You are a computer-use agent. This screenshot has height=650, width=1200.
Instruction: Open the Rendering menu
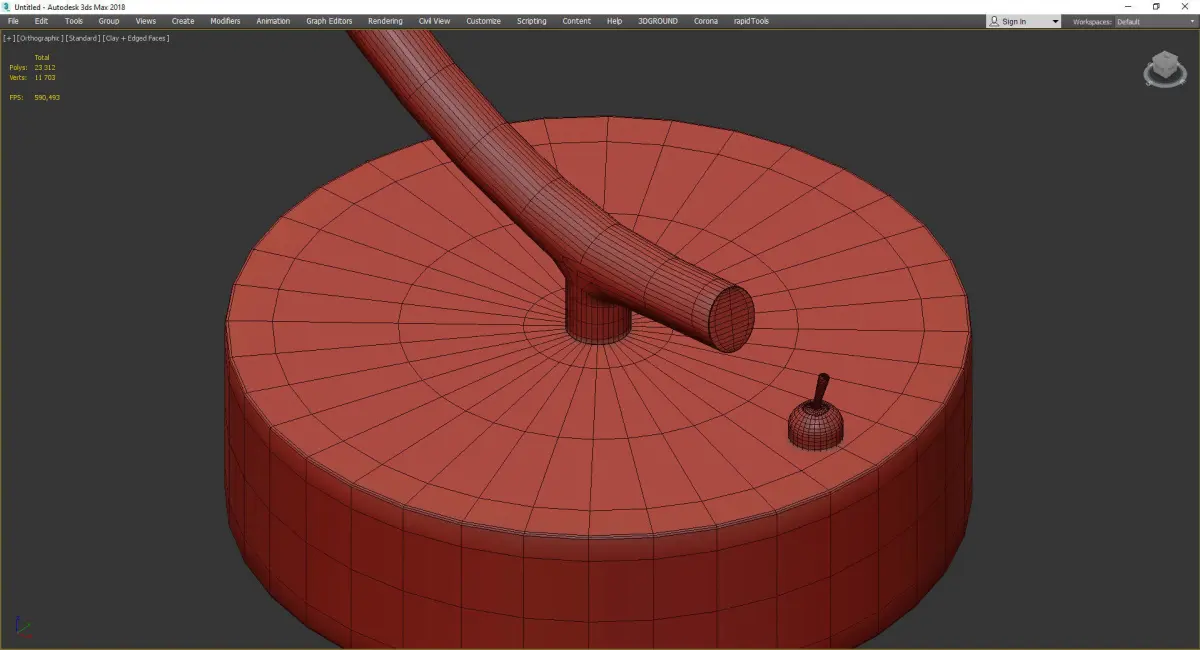pyautogui.click(x=385, y=21)
